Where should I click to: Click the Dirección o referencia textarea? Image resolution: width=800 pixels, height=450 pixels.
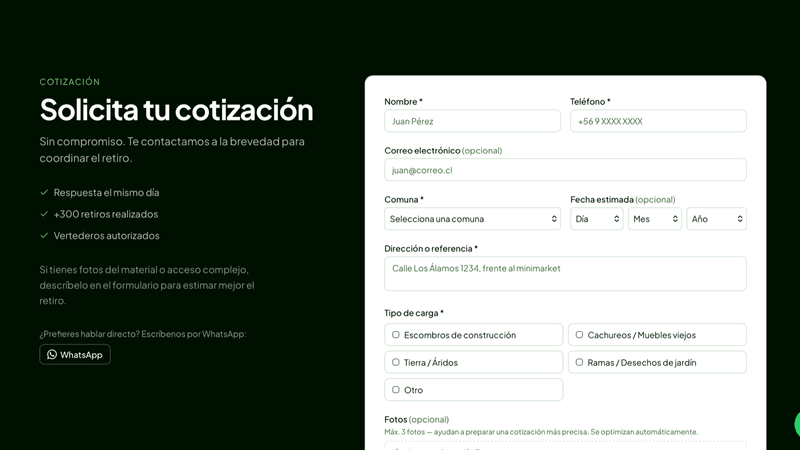point(565,274)
